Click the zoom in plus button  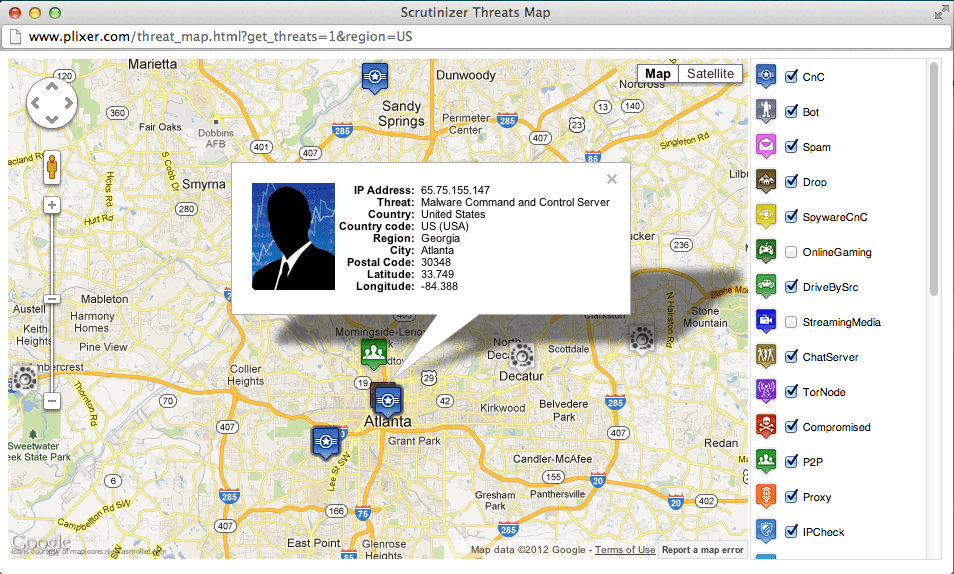coord(52,205)
